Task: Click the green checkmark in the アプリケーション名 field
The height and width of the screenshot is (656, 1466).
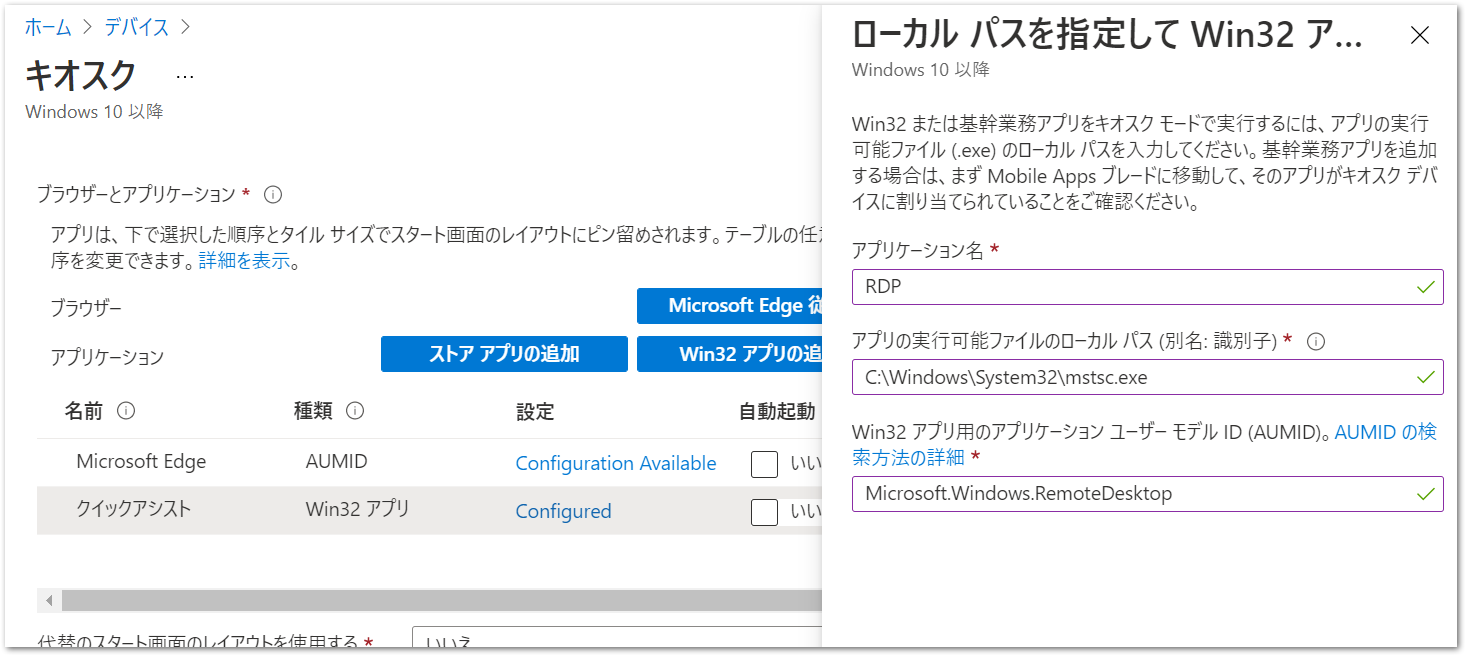Action: [x=1425, y=286]
